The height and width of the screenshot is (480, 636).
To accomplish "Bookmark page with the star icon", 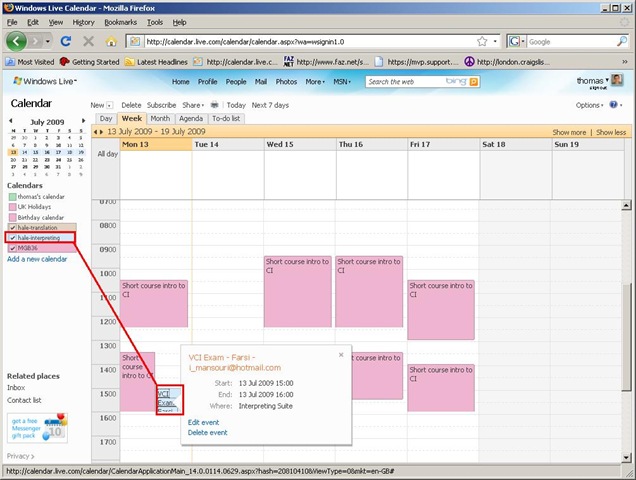I will point(482,42).
